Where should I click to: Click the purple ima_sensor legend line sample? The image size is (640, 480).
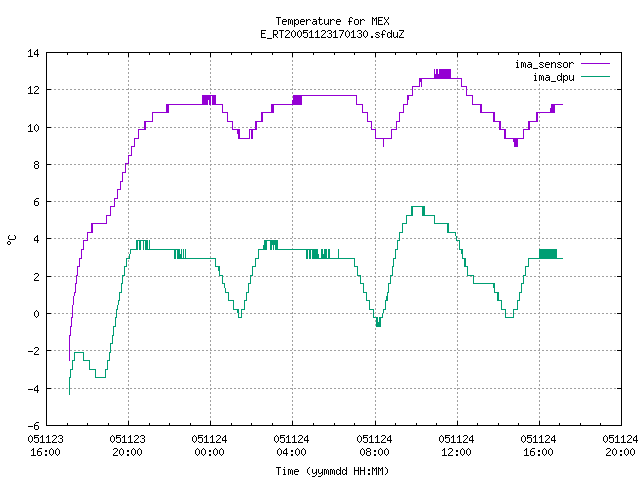[x=595, y=64]
